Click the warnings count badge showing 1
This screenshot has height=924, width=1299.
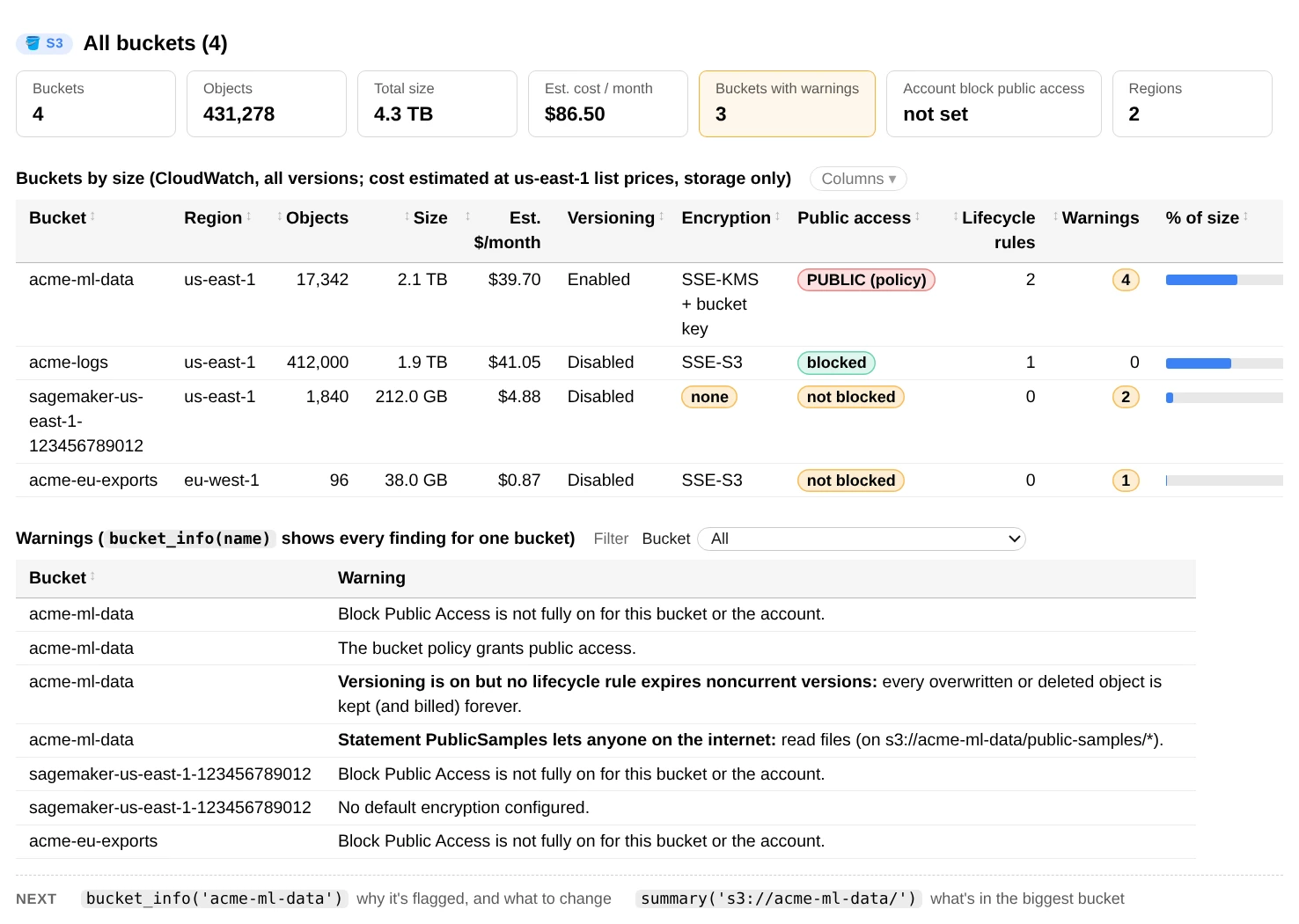tap(1126, 480)
